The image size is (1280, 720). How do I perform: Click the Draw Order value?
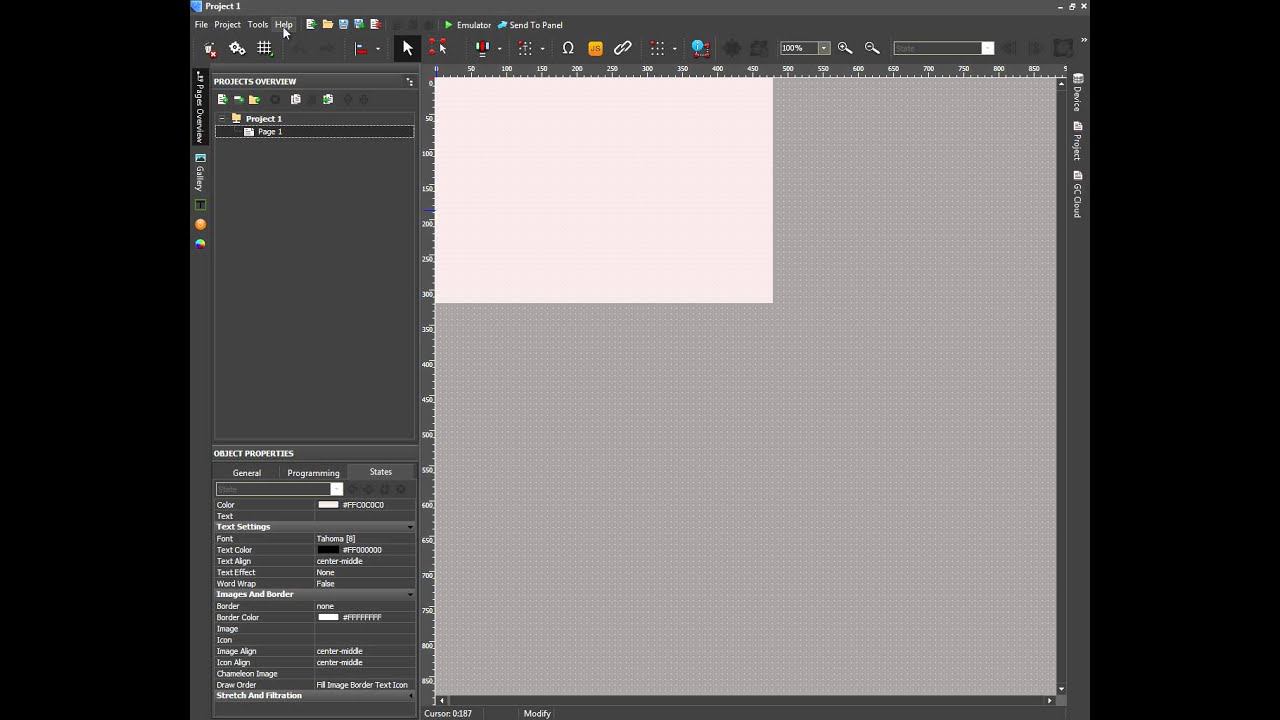pyautogui.click(x=364, y=685)
